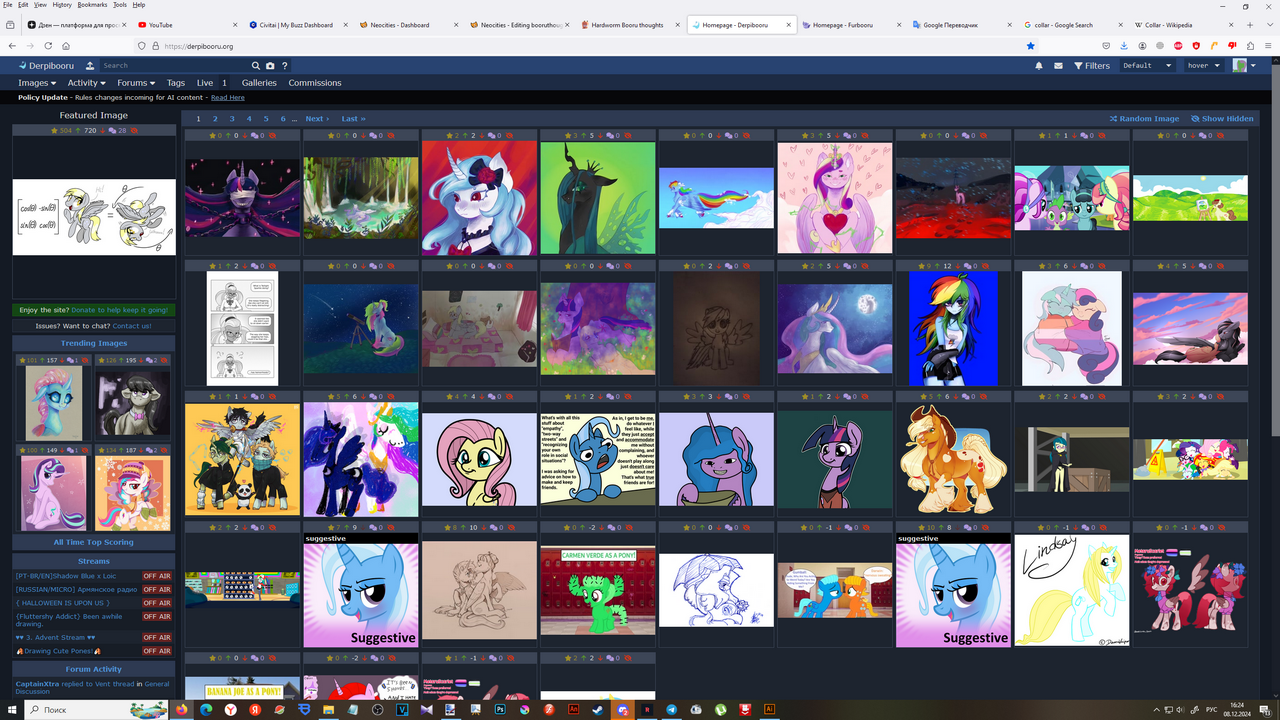Open comments icon on the Featured Image
Screen dimensions: 1280x720
coord(114,130)
